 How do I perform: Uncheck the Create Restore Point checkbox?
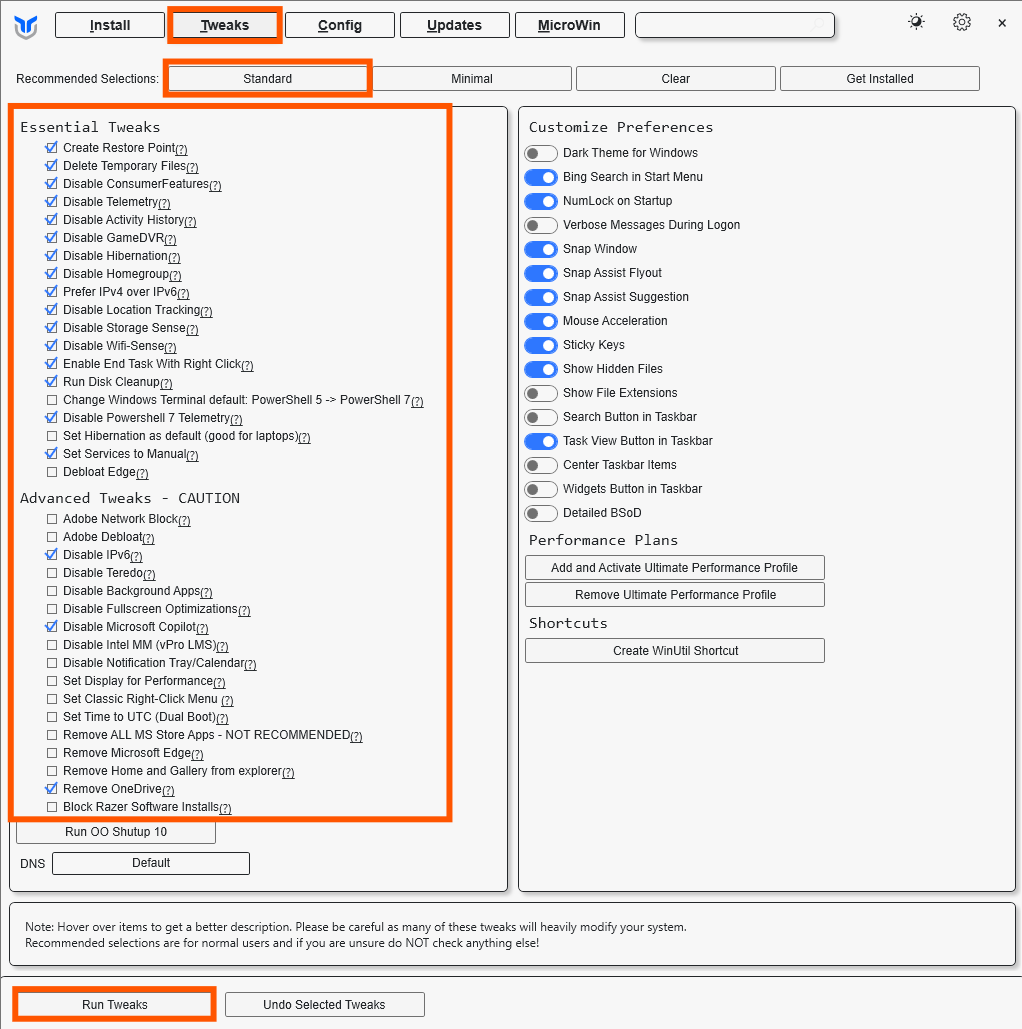(x=52, y=148)
